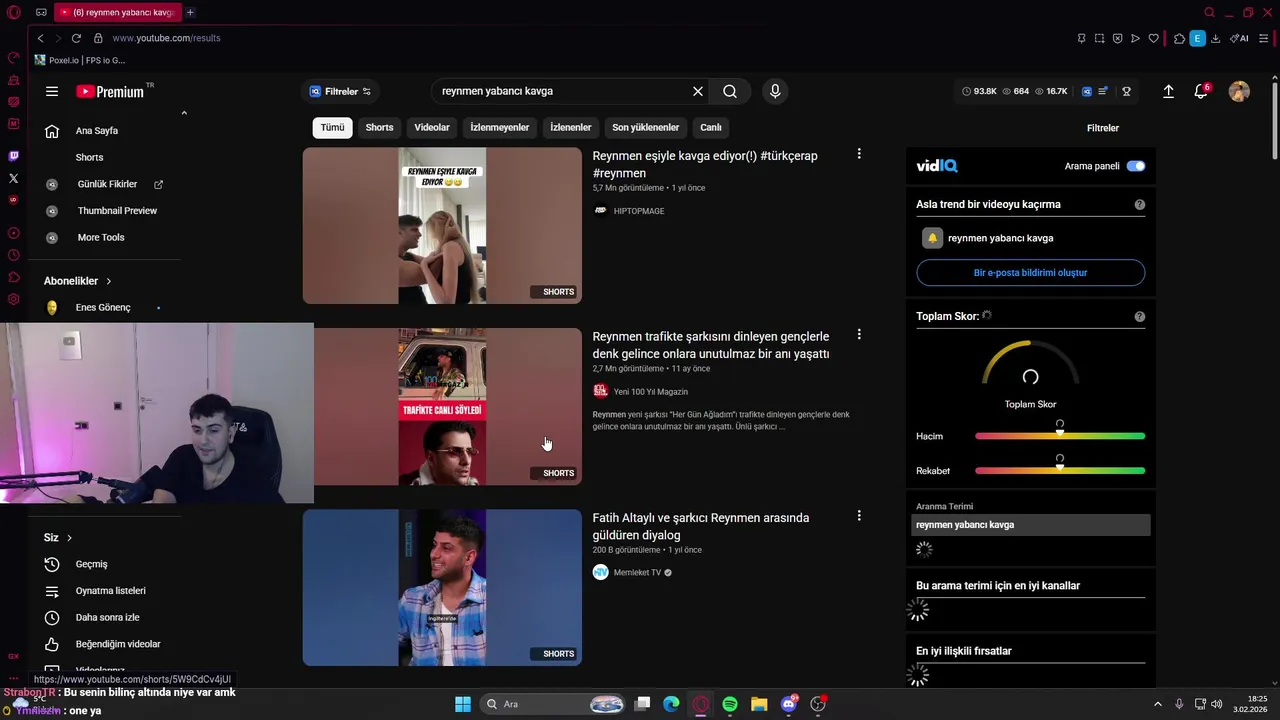The image size is (1280, 720).
Task: Select the İzlenenler filter chip
Action: pos(571,127)
